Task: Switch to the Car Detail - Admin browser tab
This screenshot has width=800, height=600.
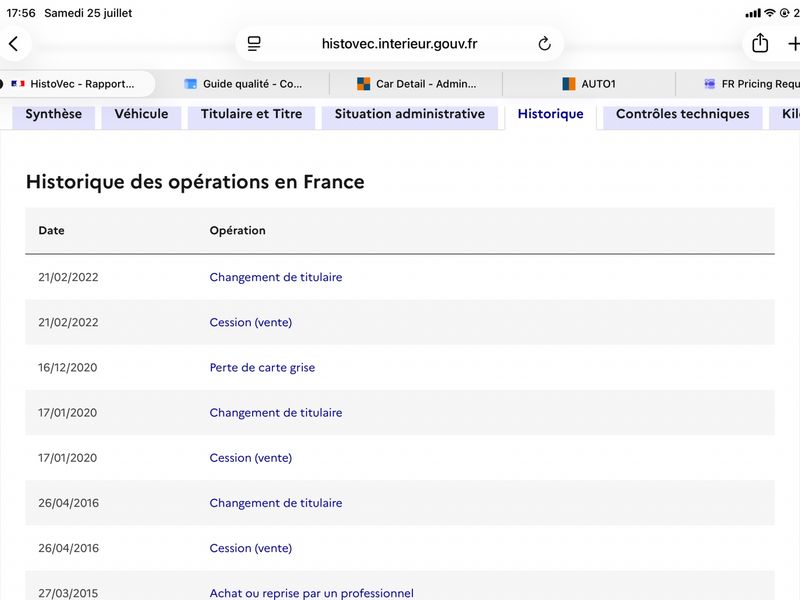Action: click(x=416, y=84)
